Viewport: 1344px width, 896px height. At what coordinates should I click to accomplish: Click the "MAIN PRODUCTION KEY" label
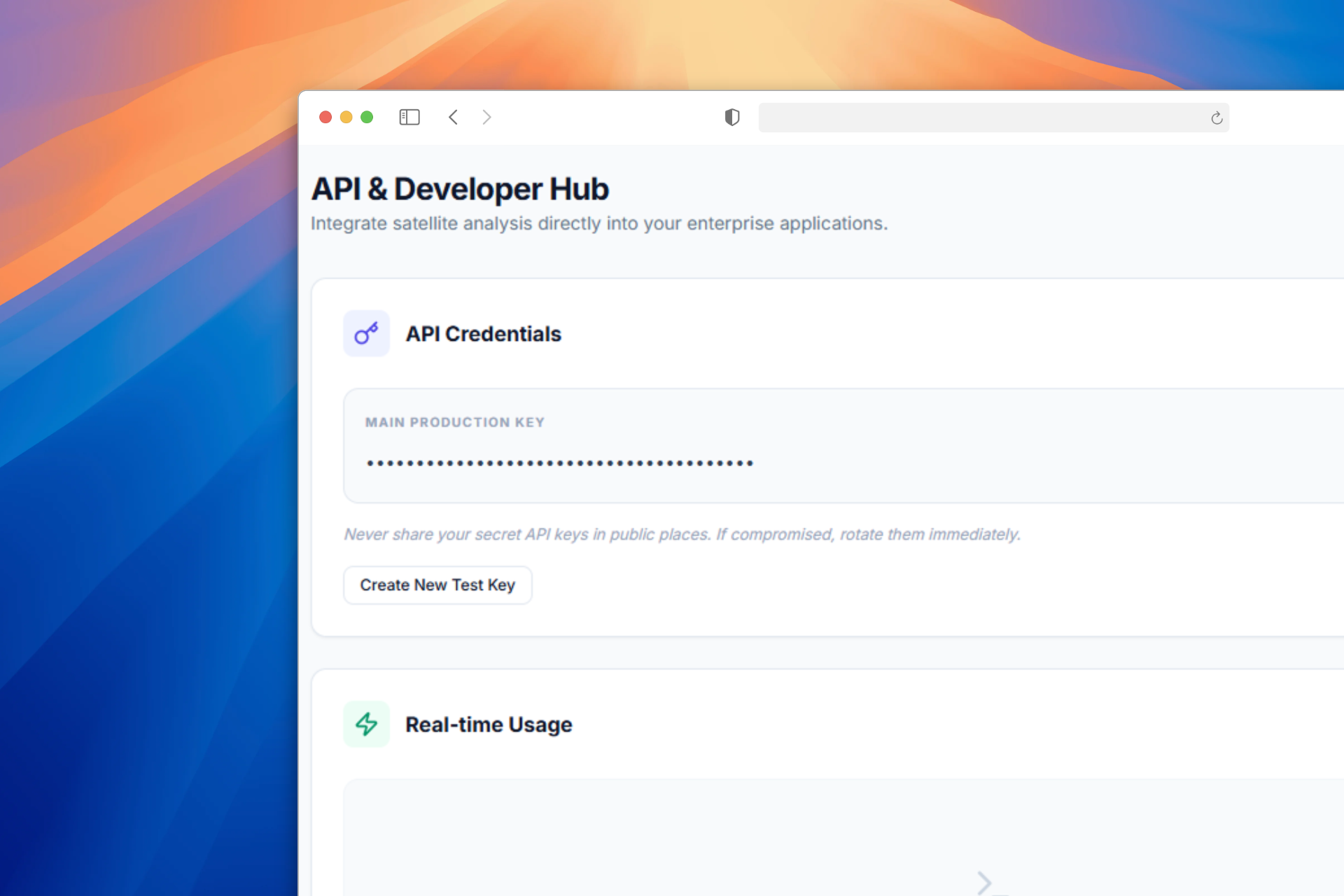pos(455,422)
